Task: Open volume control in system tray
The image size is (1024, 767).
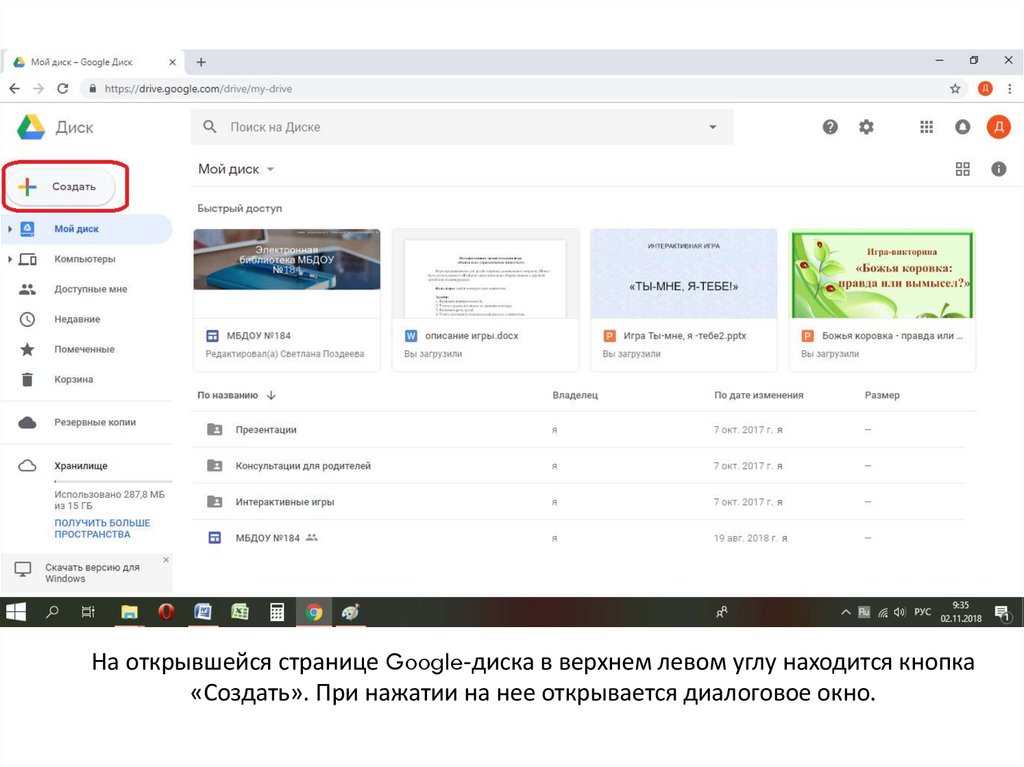Action: point(900,612)
